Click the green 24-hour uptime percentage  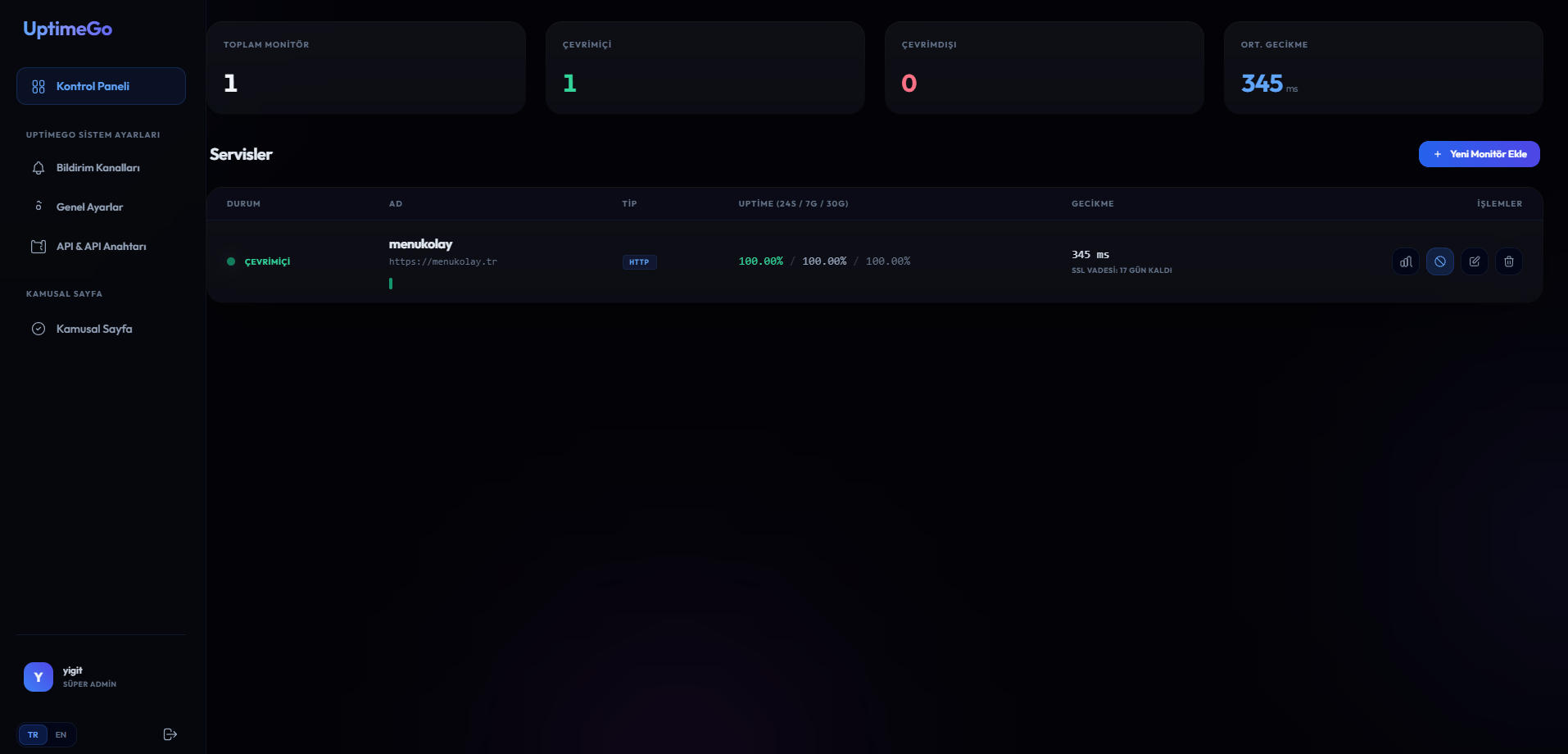click(761, 261)
